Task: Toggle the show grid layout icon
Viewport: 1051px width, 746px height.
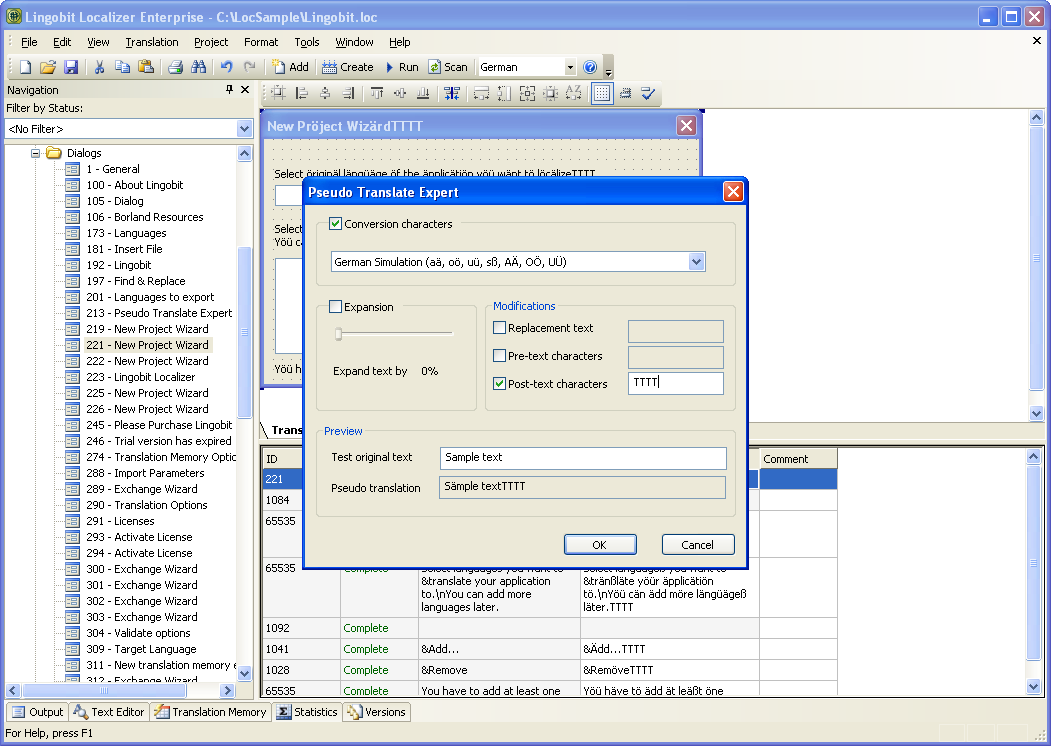Action: pyautogui.click(x=602, y=93)
